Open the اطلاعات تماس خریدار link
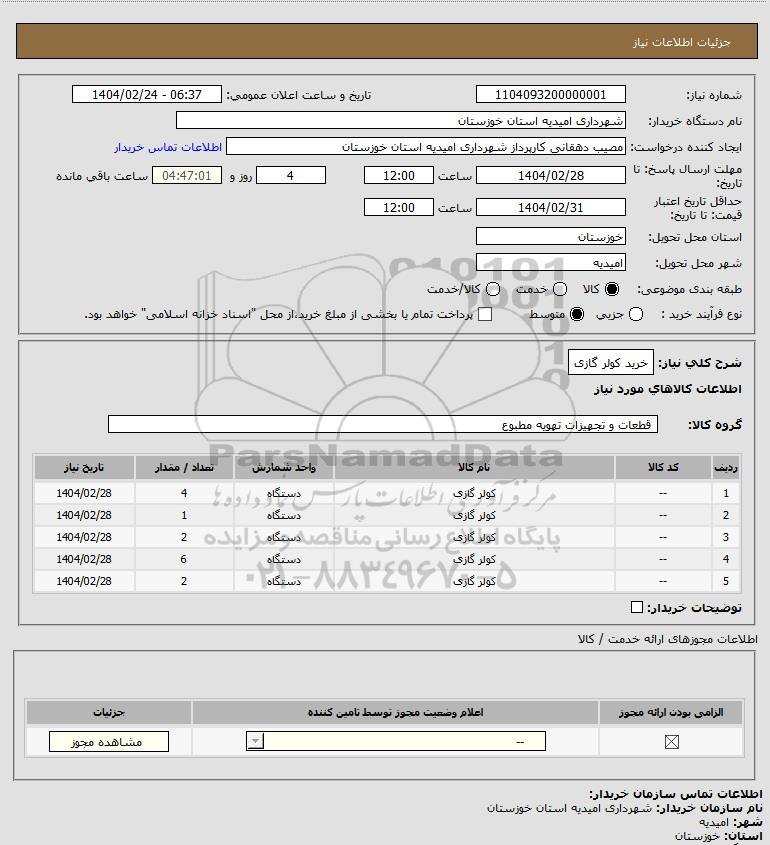This screenshot has width=770, height=845. [x=168, y=147]
